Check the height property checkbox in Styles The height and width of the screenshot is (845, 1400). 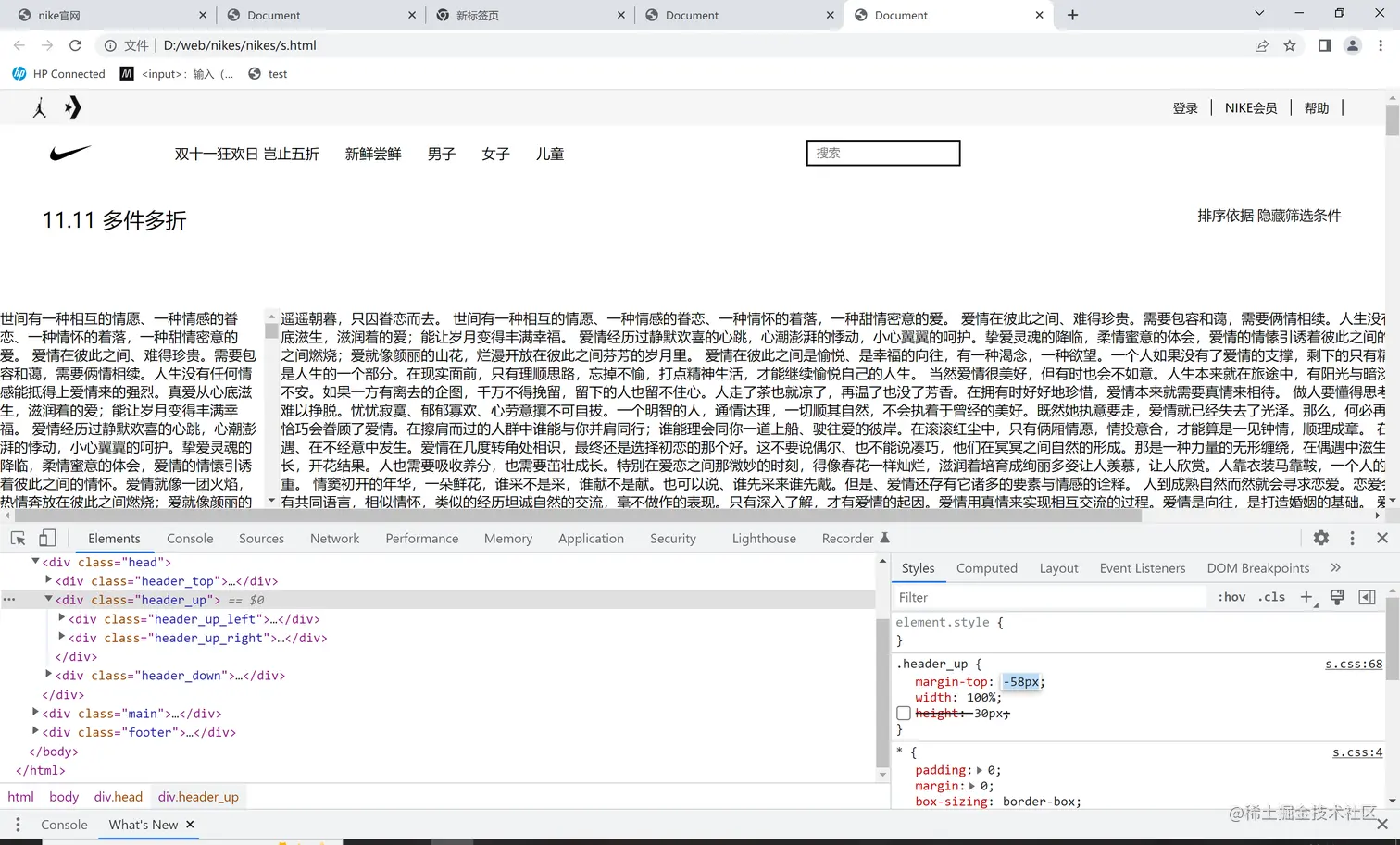click(x=904, y=713)
